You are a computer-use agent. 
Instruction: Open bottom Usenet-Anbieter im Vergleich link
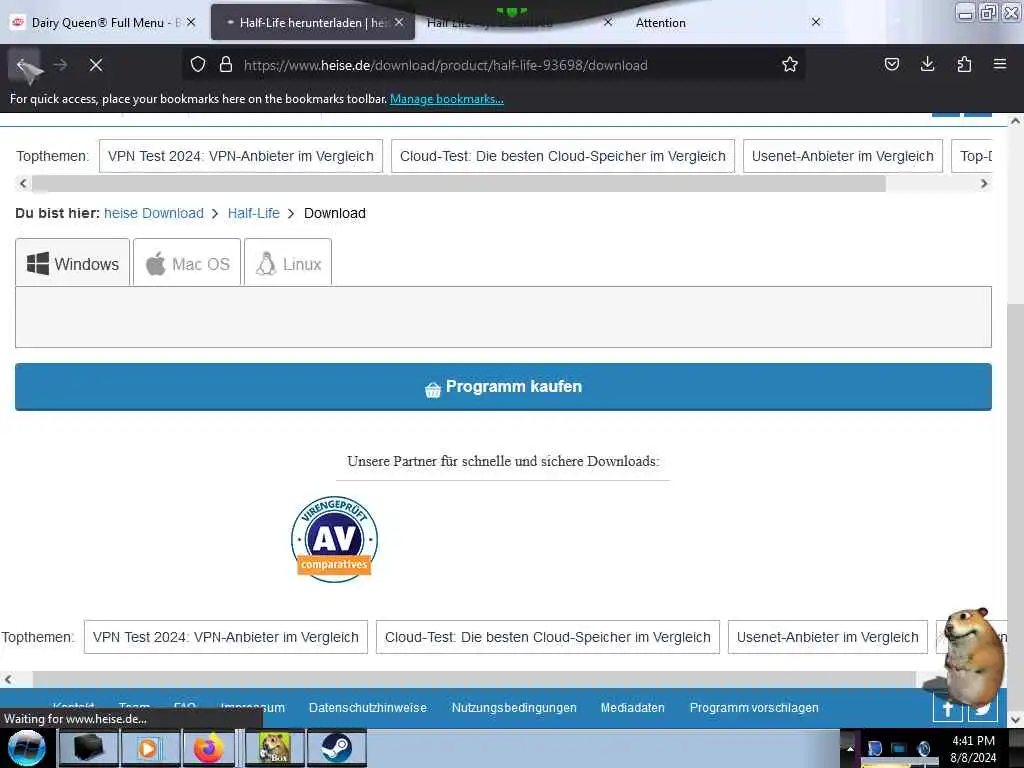pos(828,637)
